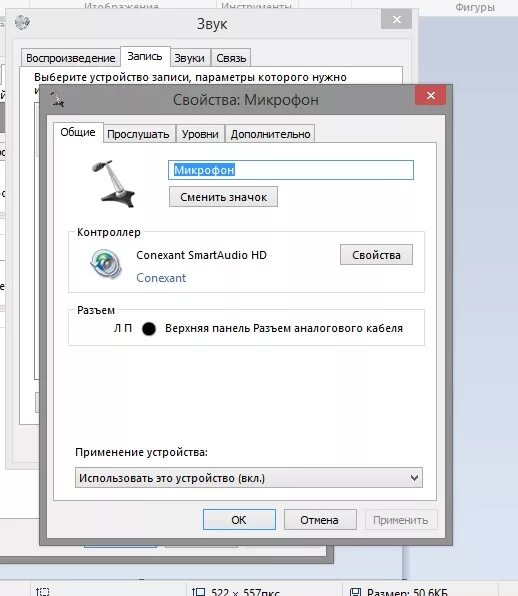Image resolution: width=518 pixels, height=596 pixels.
Task: Click the Звук window speaker title icon
Action: tap(22, 22)
